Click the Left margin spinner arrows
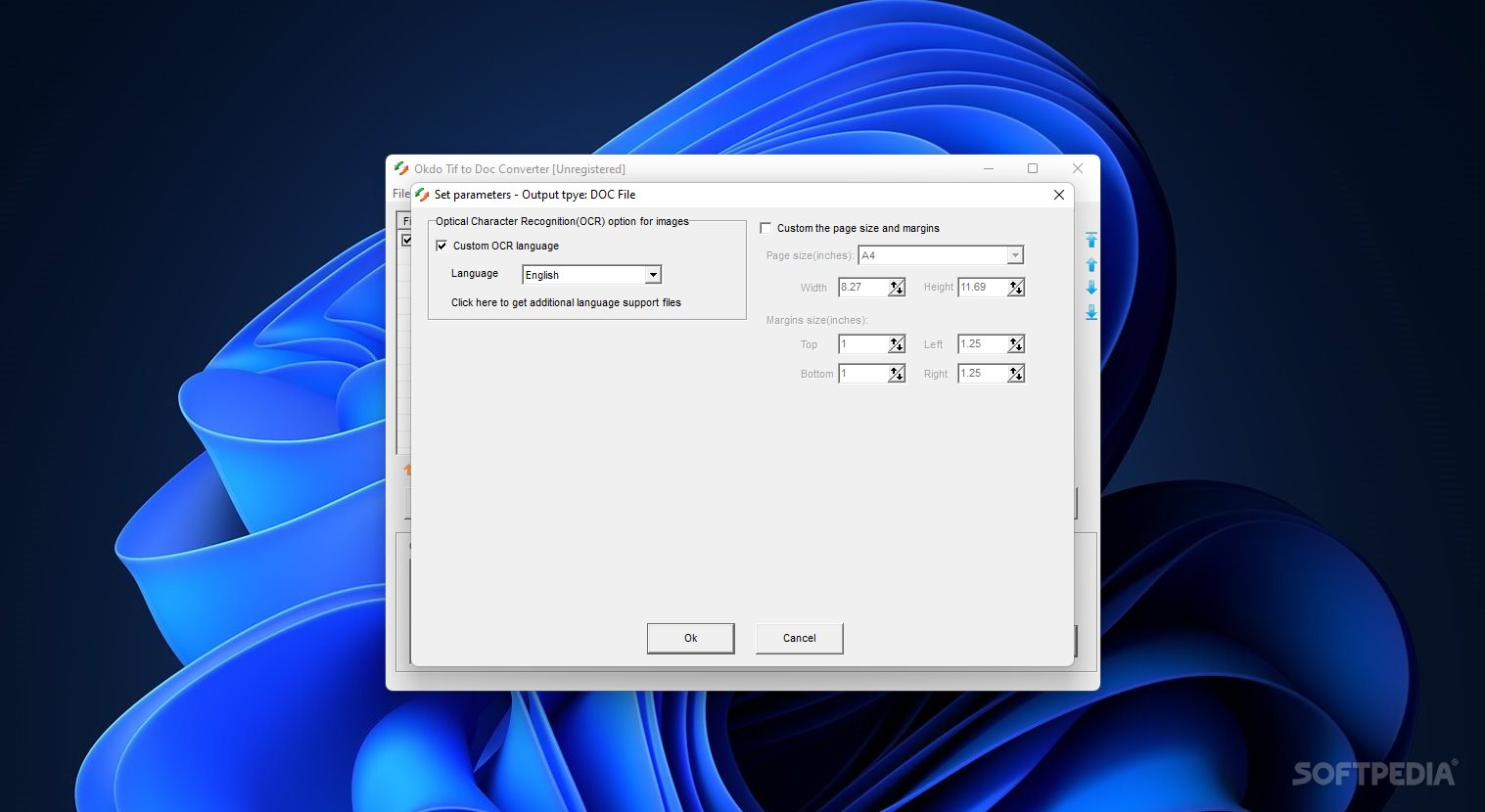Viewport: 1485px width, 812px height. pyautogui.click(x=1016, y=344)
